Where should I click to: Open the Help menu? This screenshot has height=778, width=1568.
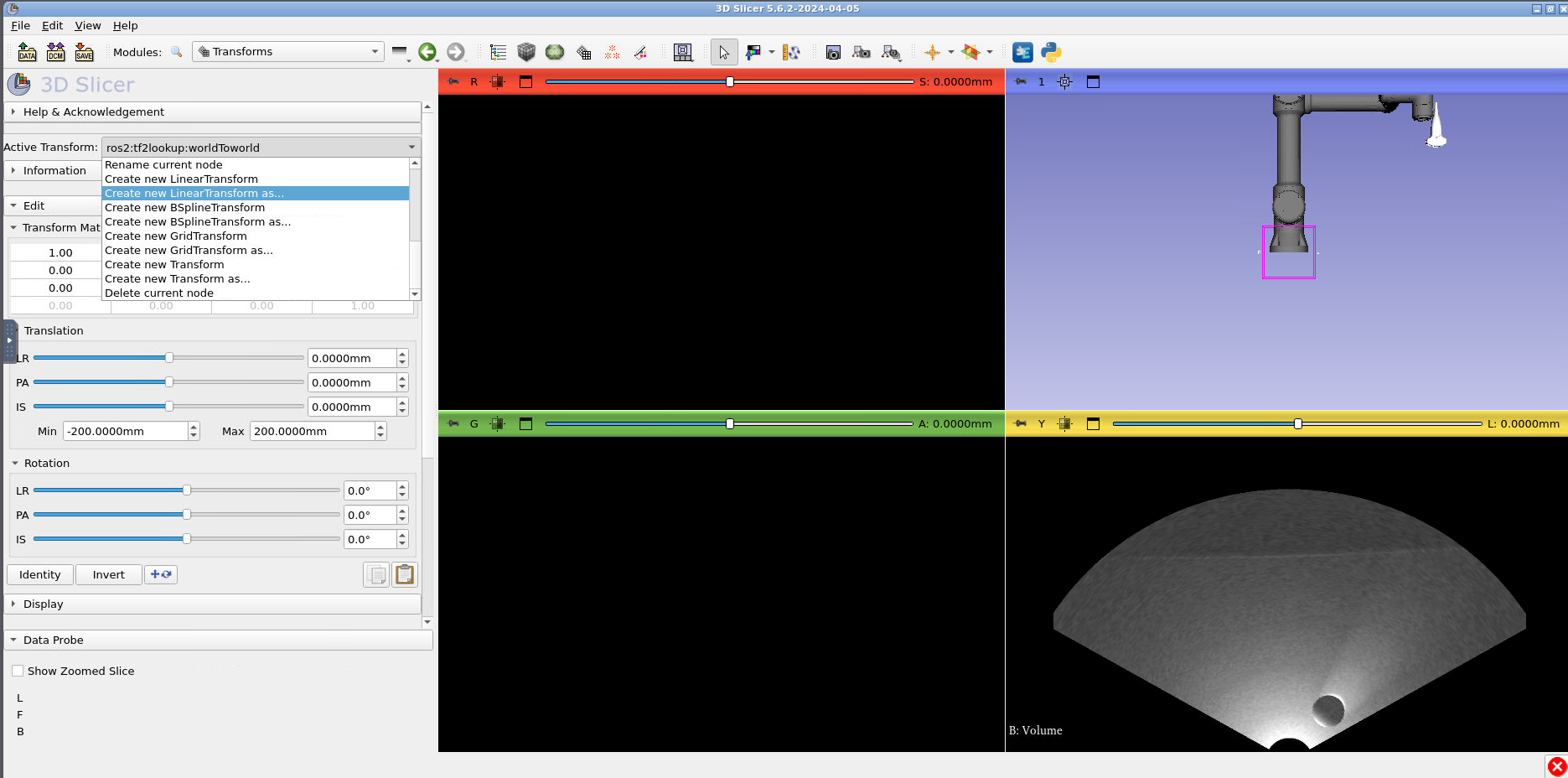click(x=125, y=25)
